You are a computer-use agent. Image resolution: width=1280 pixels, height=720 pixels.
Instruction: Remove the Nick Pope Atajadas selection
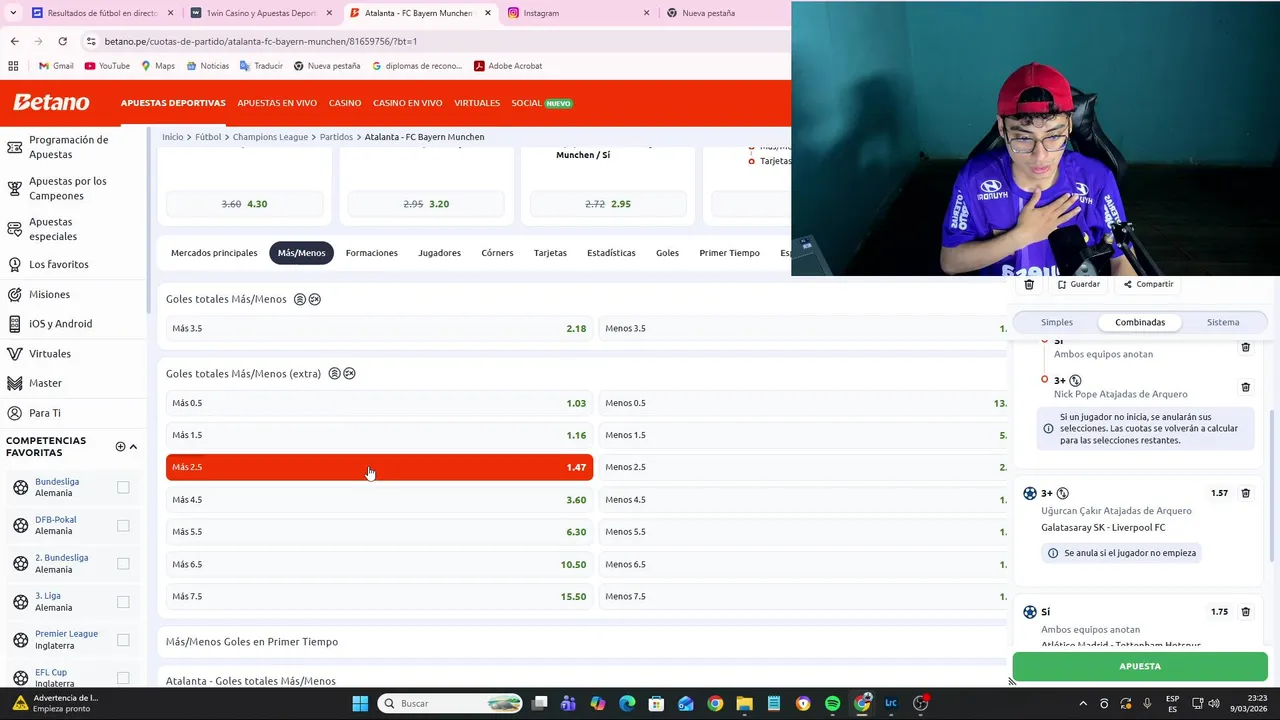click(x=1245, y=387)
